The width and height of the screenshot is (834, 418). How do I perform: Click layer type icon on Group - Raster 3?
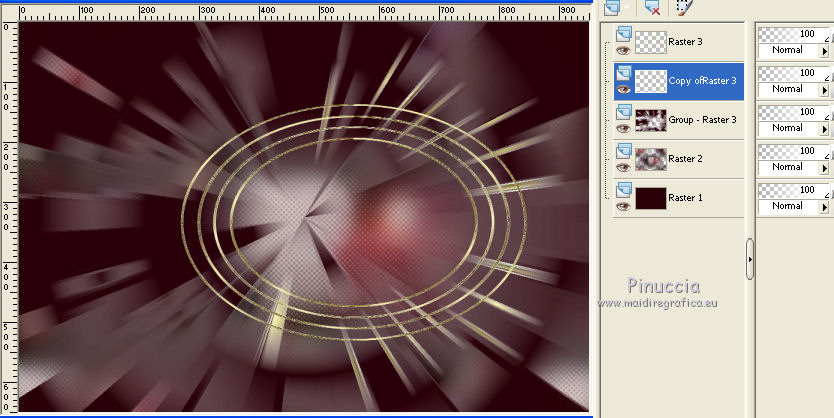[x=623, y=113]
